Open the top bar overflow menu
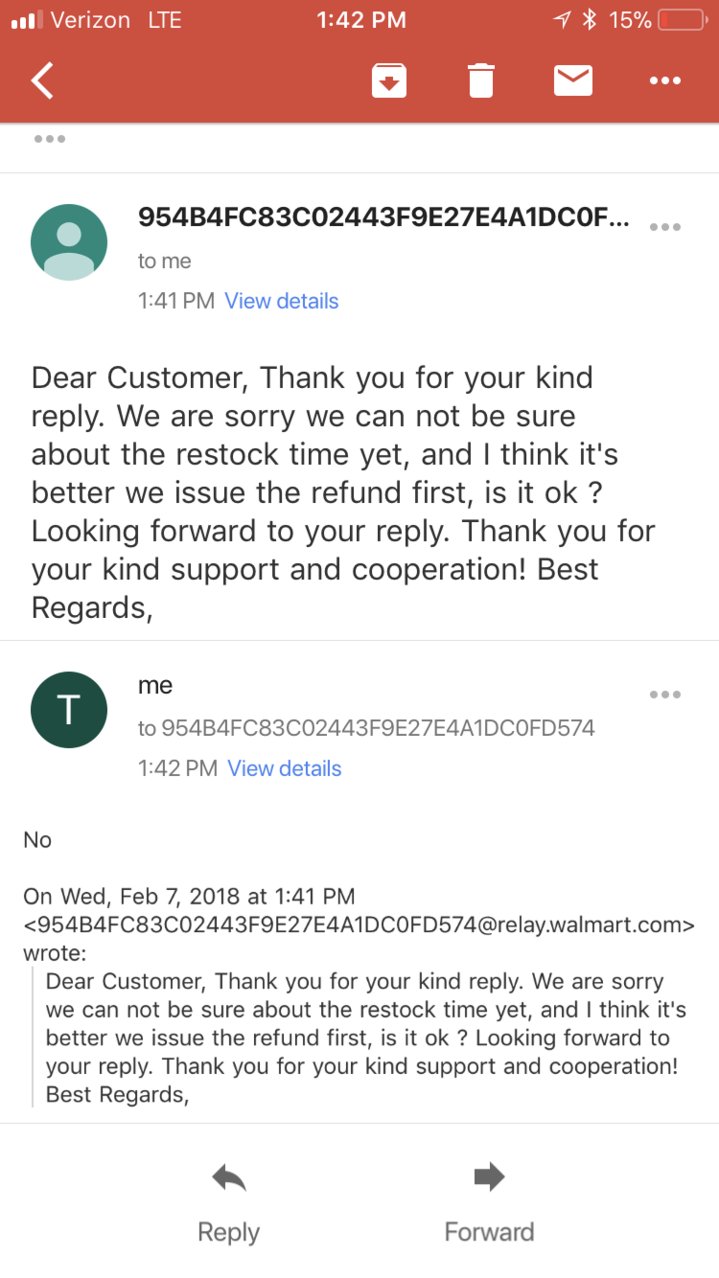The image size is (719, 1278). (x=665, y=81)
